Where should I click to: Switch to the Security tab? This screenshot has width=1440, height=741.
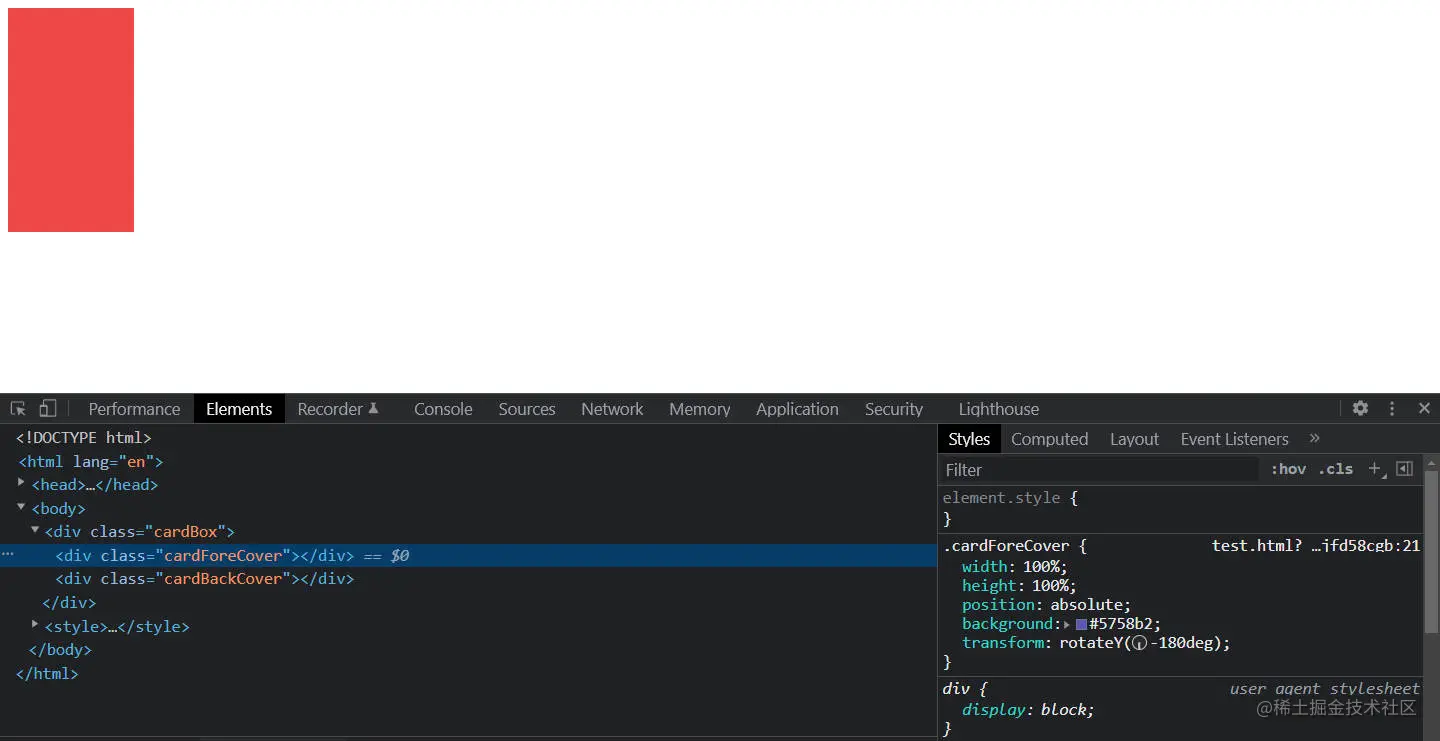click(894, 409)
